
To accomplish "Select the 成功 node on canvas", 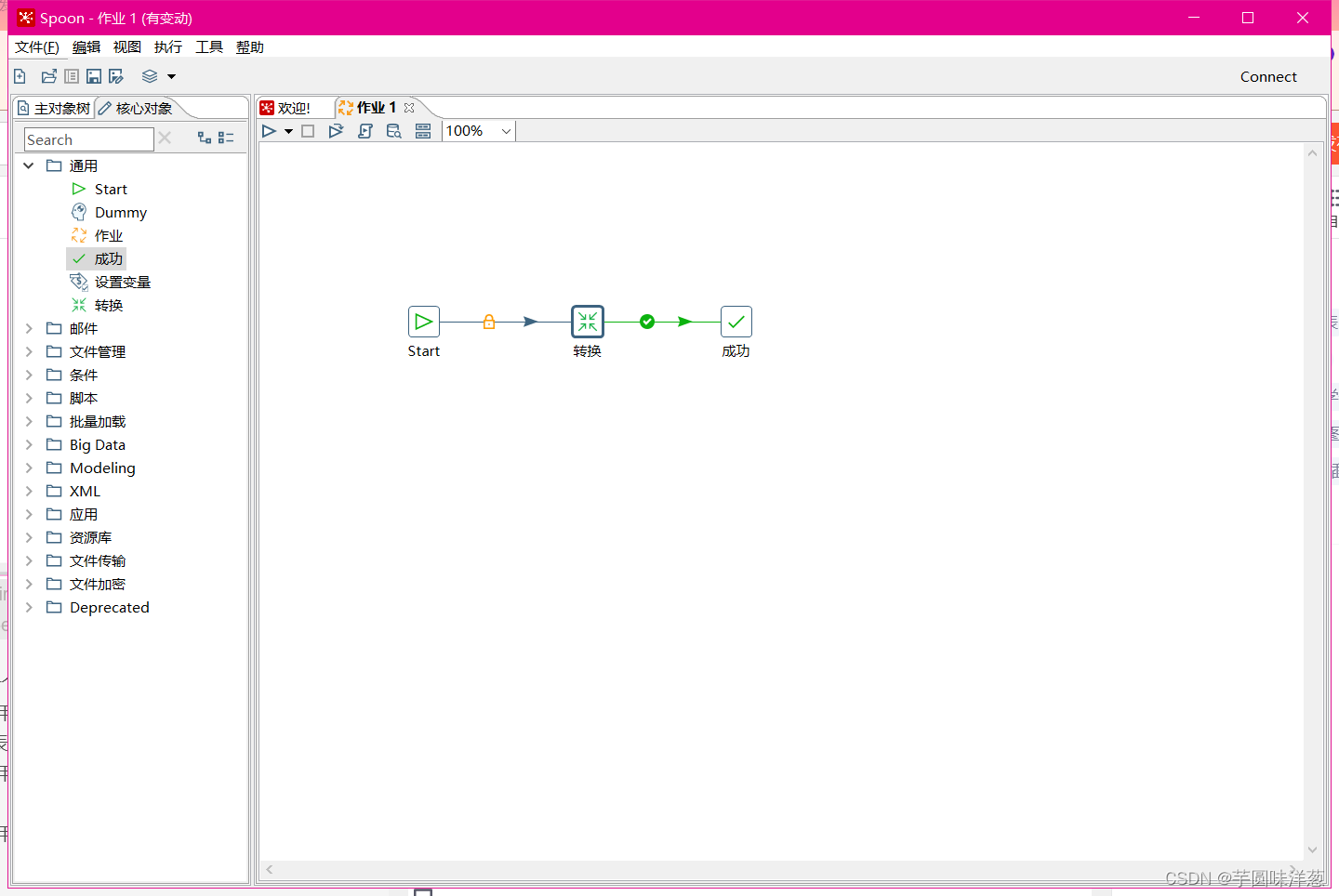I will tap(736, 322).
